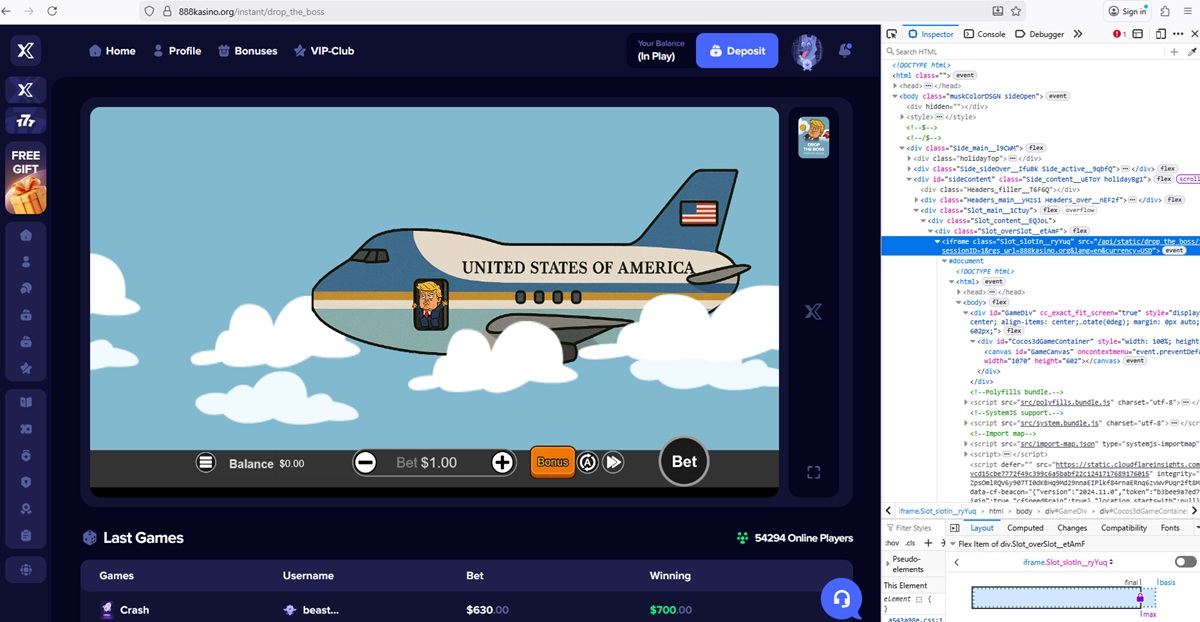Screen dimensions: 1200x622
Task: Click the DevTools element picker icon
Action: 892,34
